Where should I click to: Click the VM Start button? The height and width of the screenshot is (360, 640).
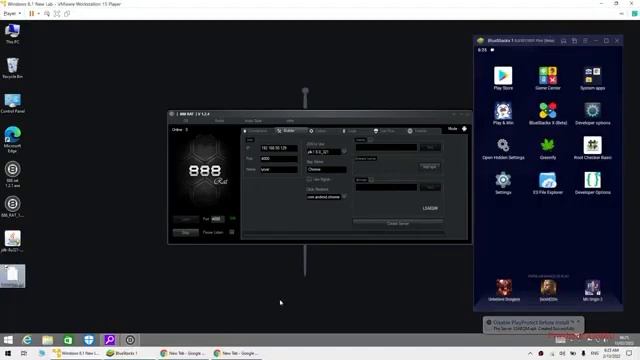pyautogui.click(x=8, y=340)
